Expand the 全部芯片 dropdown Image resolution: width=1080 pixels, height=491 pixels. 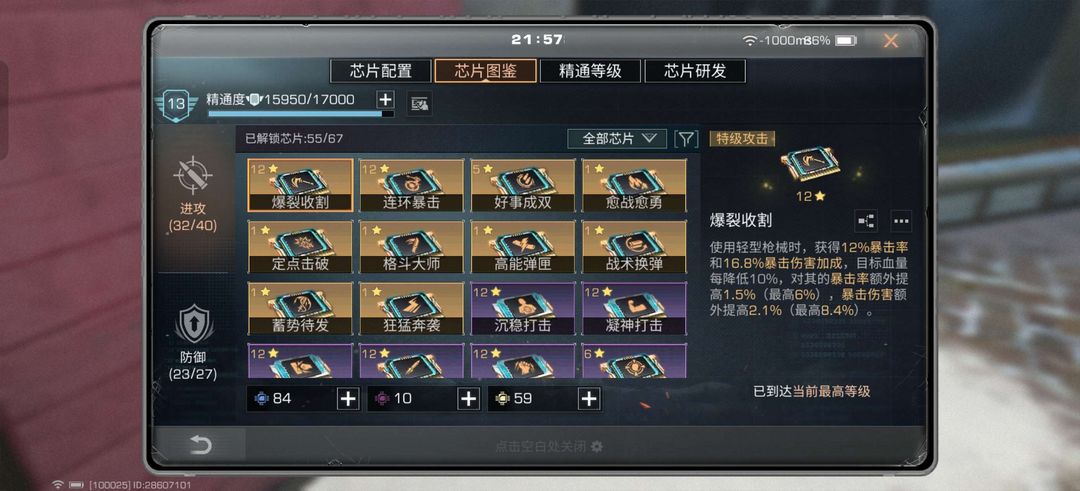pos(617,138)
